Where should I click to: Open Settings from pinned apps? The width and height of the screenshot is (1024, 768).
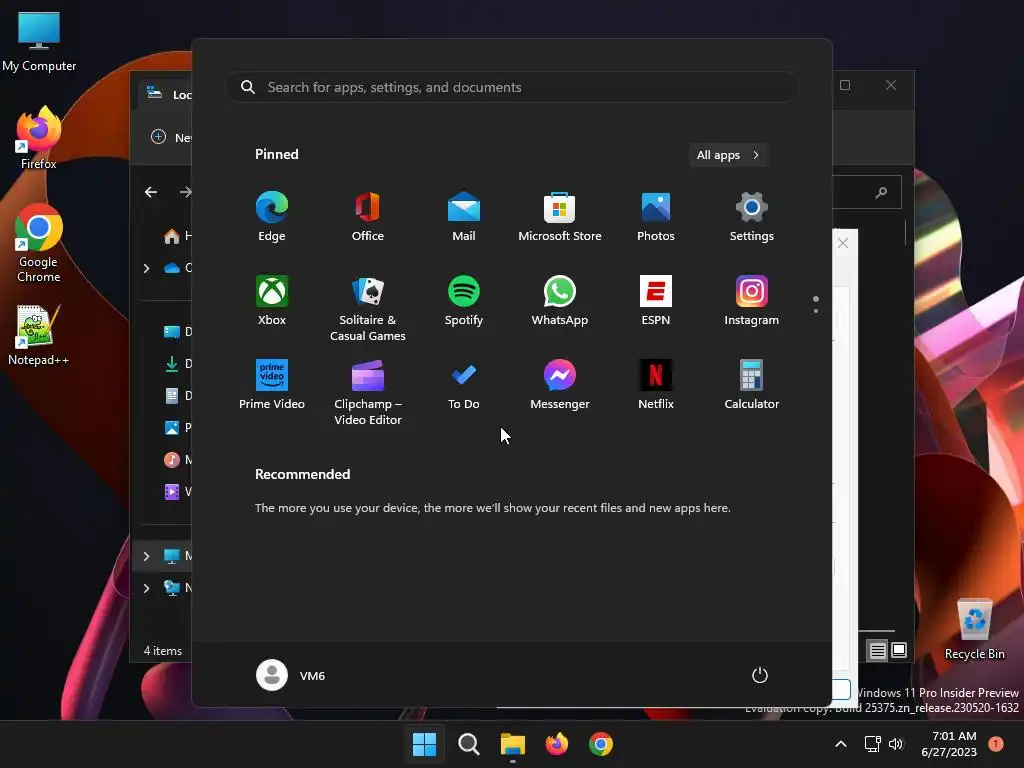click(752, 216)
